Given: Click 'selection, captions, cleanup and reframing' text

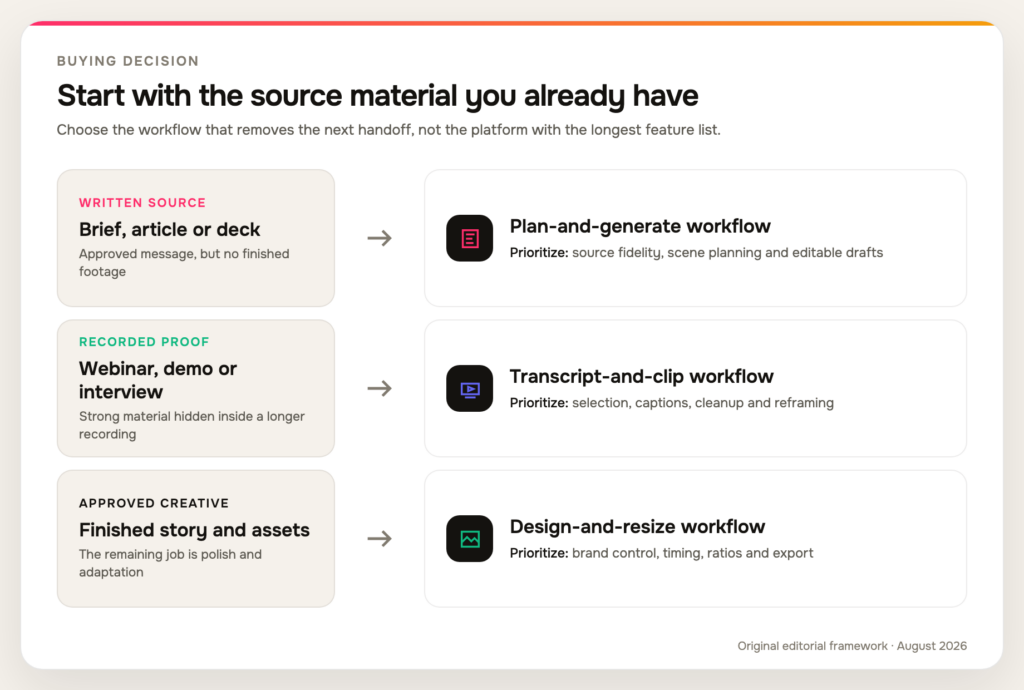Looking at the screenshot, I should pos(703,403).
